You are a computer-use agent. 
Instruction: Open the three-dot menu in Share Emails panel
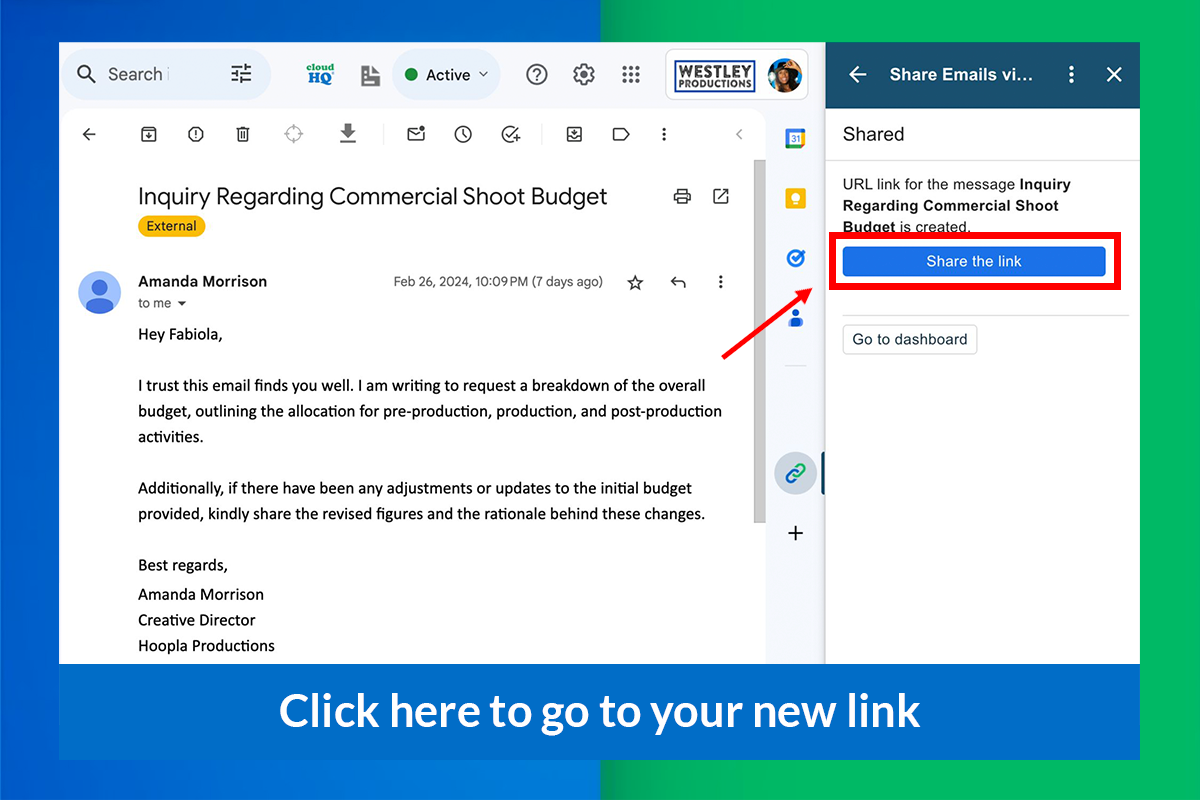pyautogui.click(x=1071, y=74)
